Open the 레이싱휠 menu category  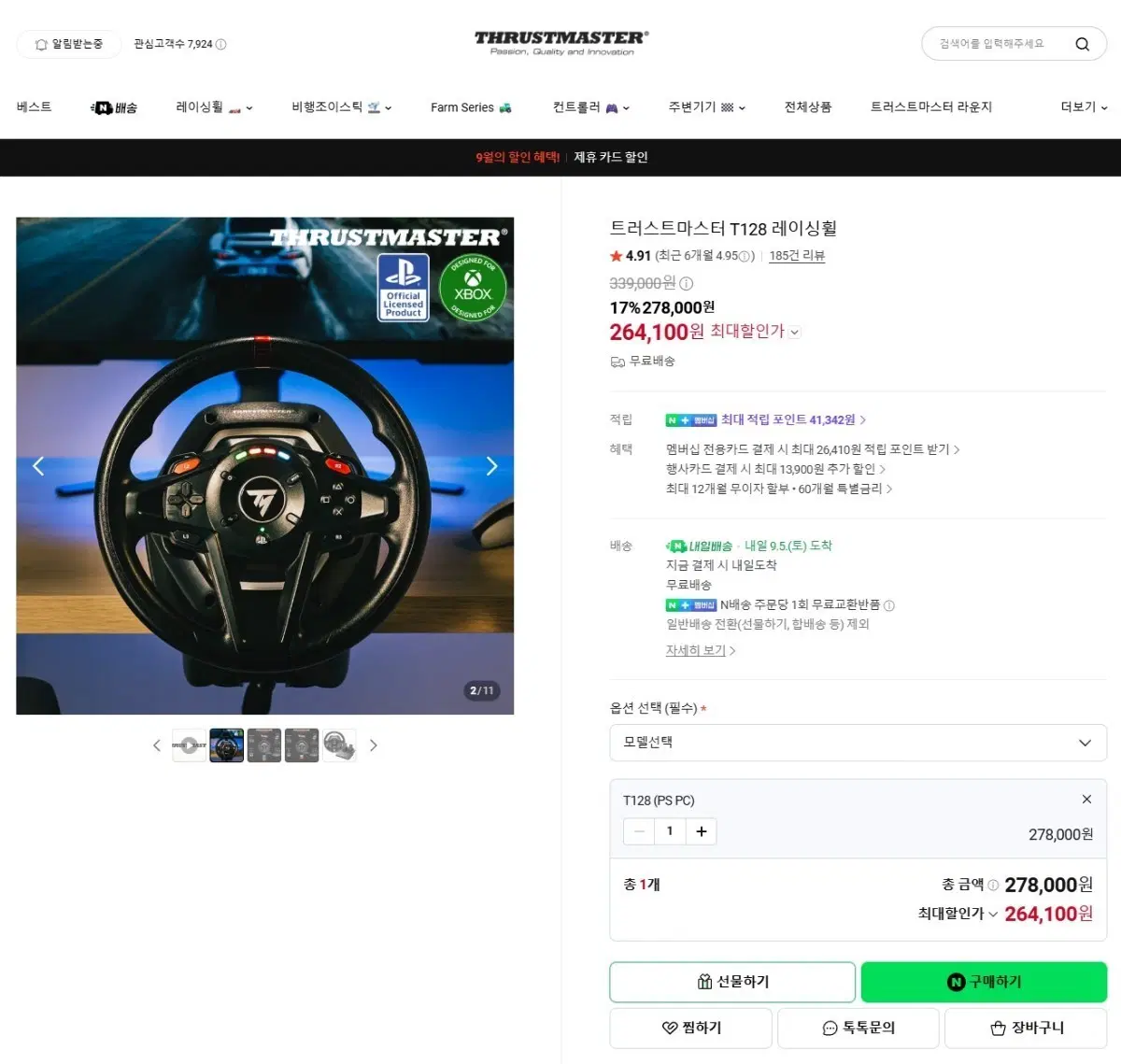[x=214, y=107]
